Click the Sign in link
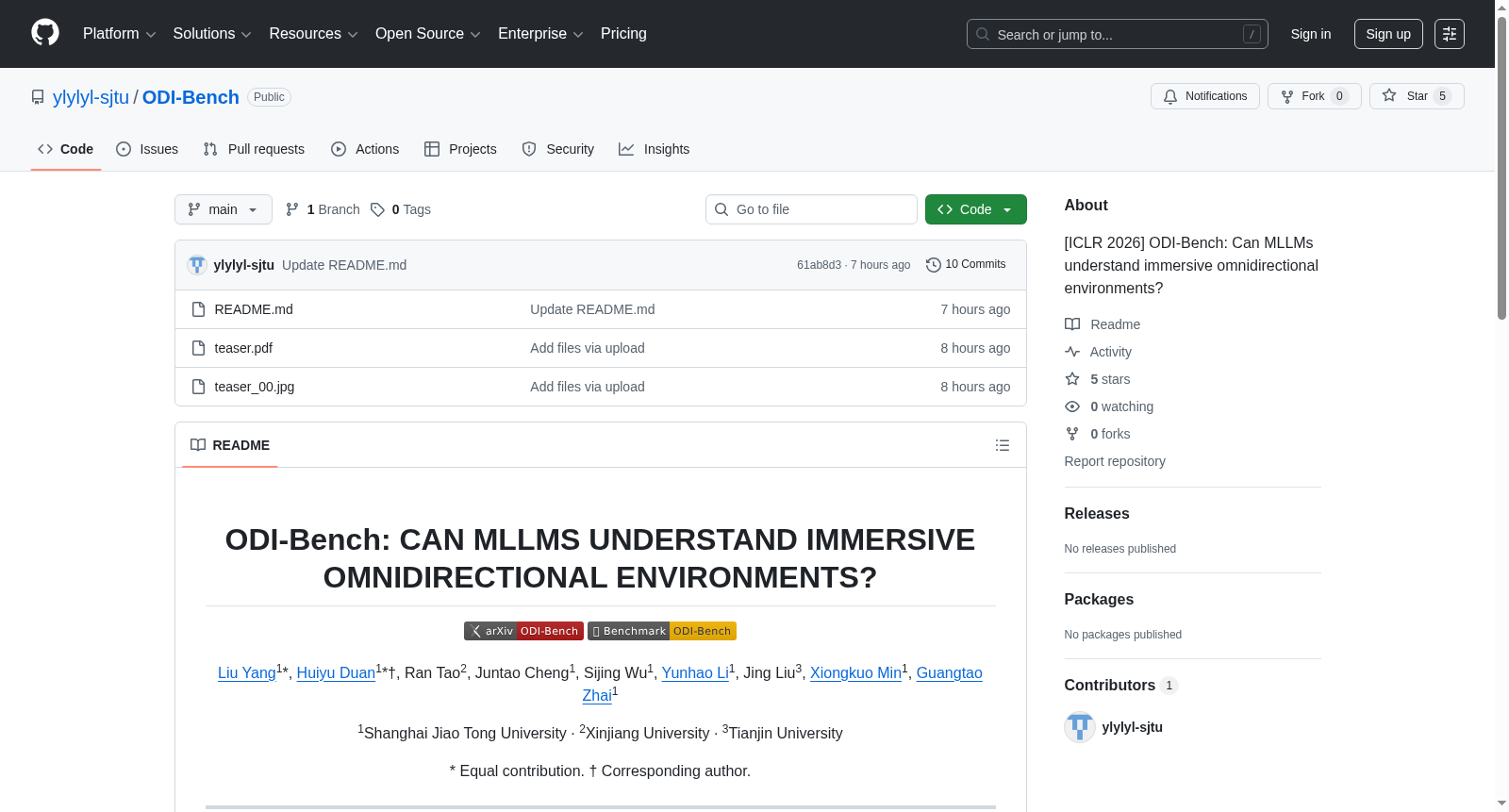The height and width of the screenshot is (812, 1509). (1311, 34)
